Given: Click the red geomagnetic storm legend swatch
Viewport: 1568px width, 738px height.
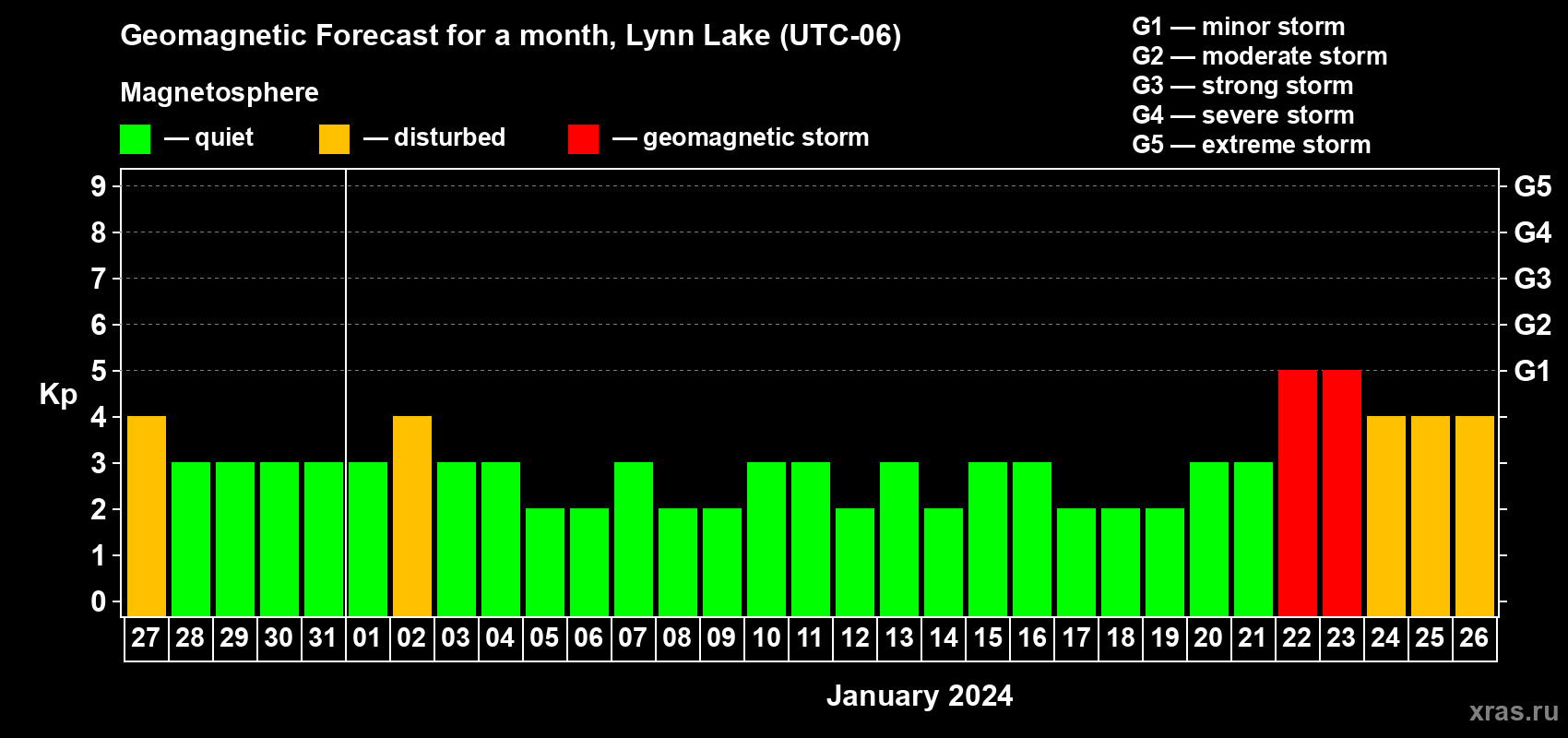Looking at the screenshot, I should point(583,139).
